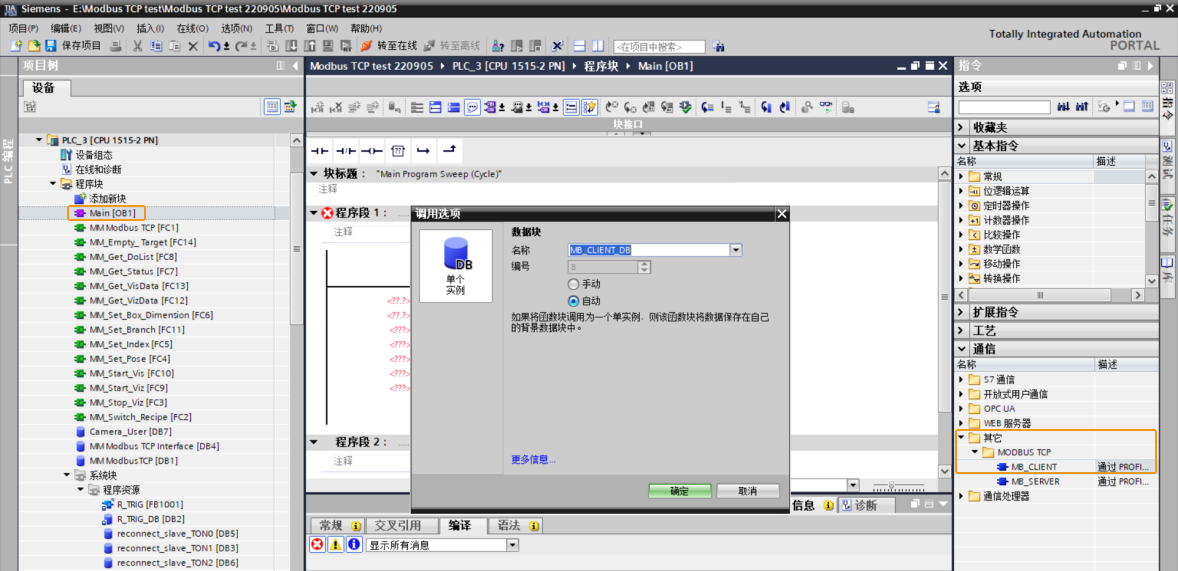1178x571 pixels.
Task: Switch to the 语法 tab
Action: [515, 525]
